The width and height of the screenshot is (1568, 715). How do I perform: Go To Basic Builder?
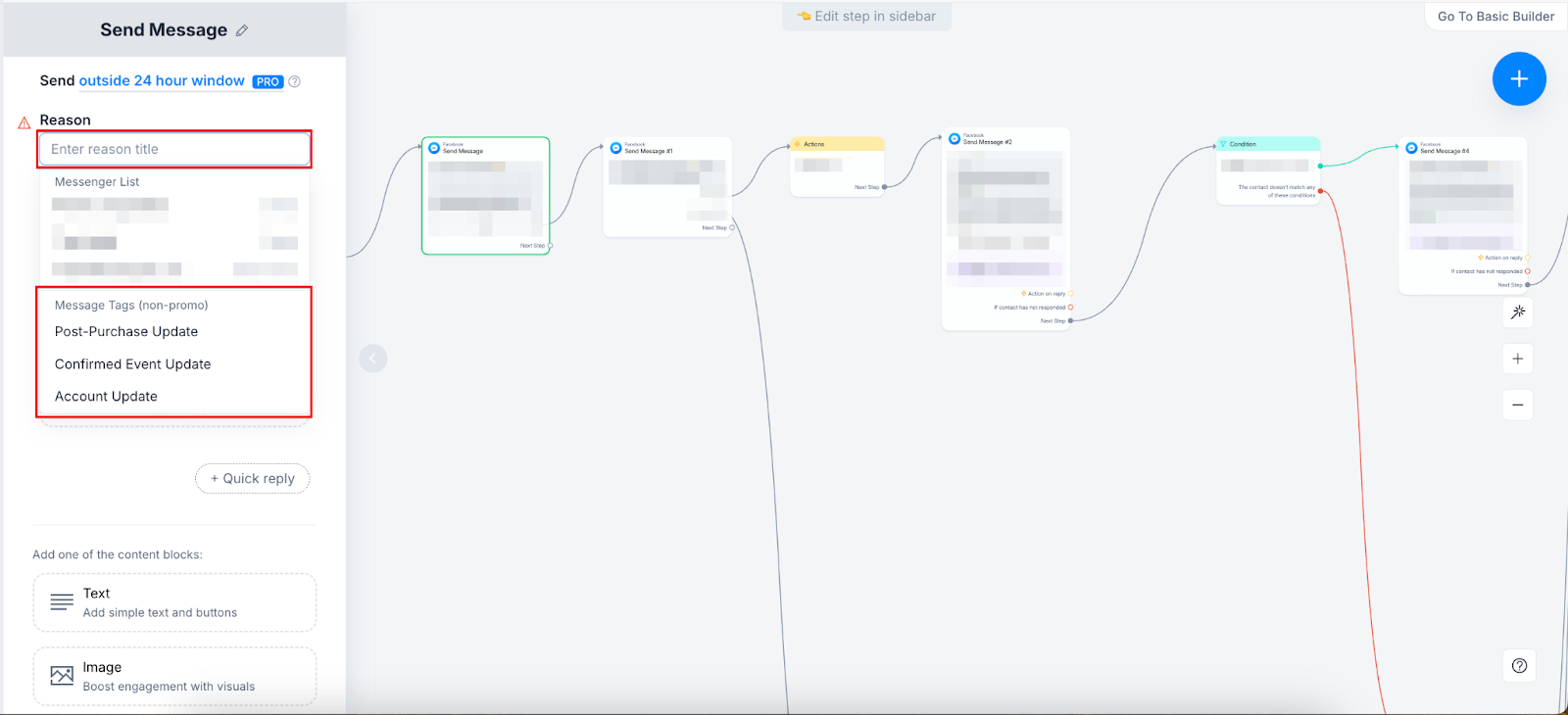point(1494,17)
